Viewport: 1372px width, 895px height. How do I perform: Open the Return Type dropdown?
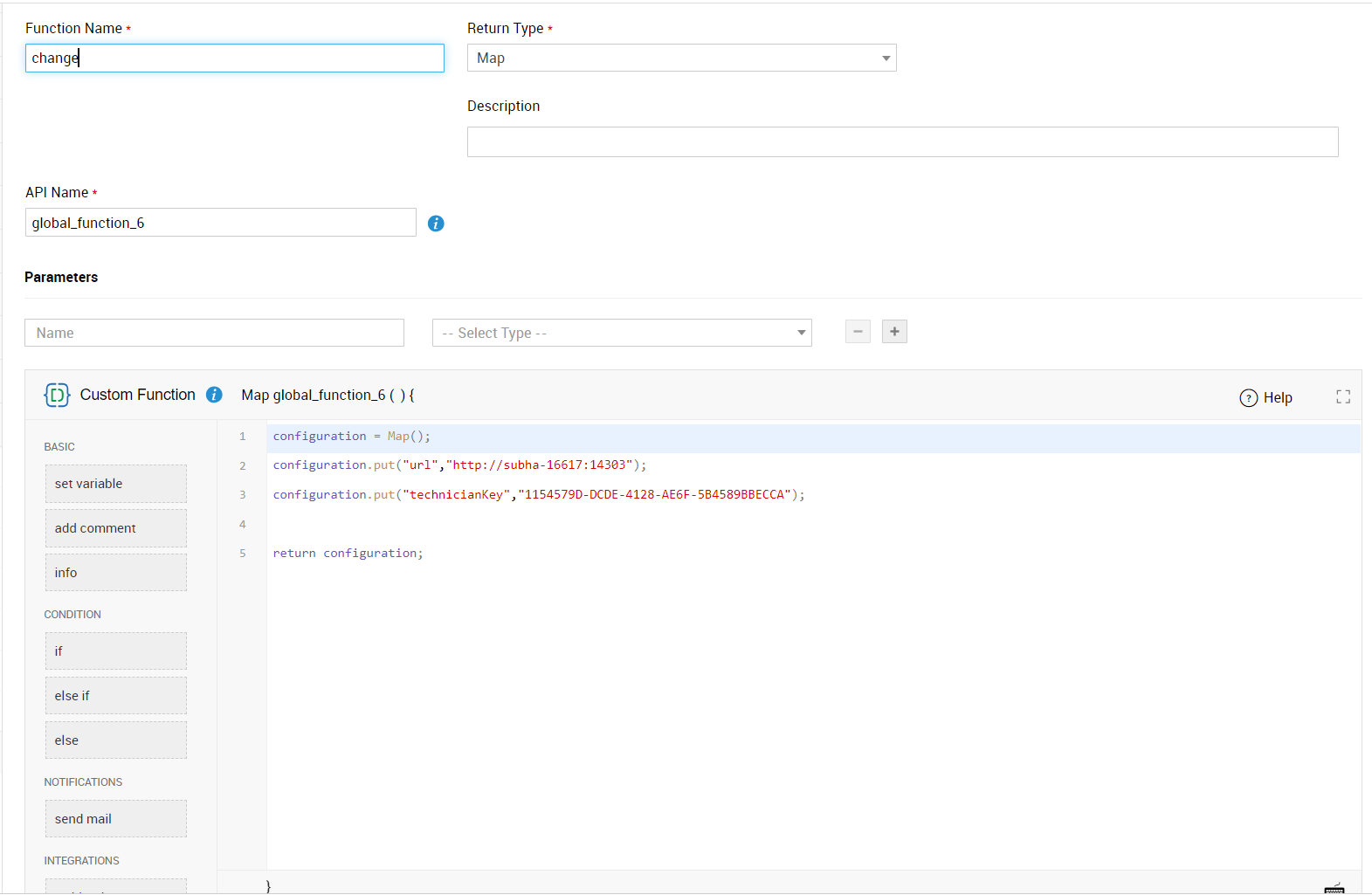coord(681,59)
